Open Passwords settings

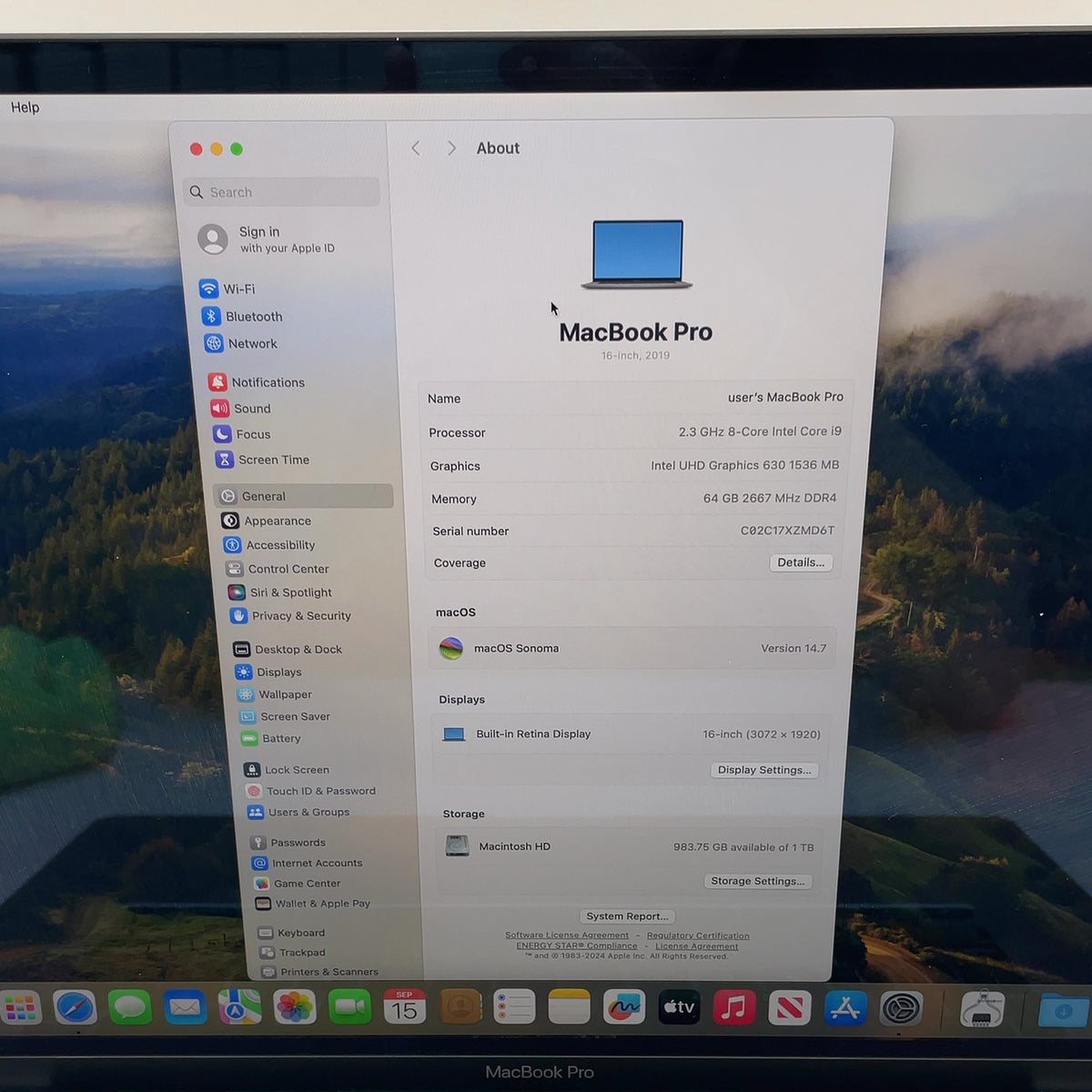(288, 843)
